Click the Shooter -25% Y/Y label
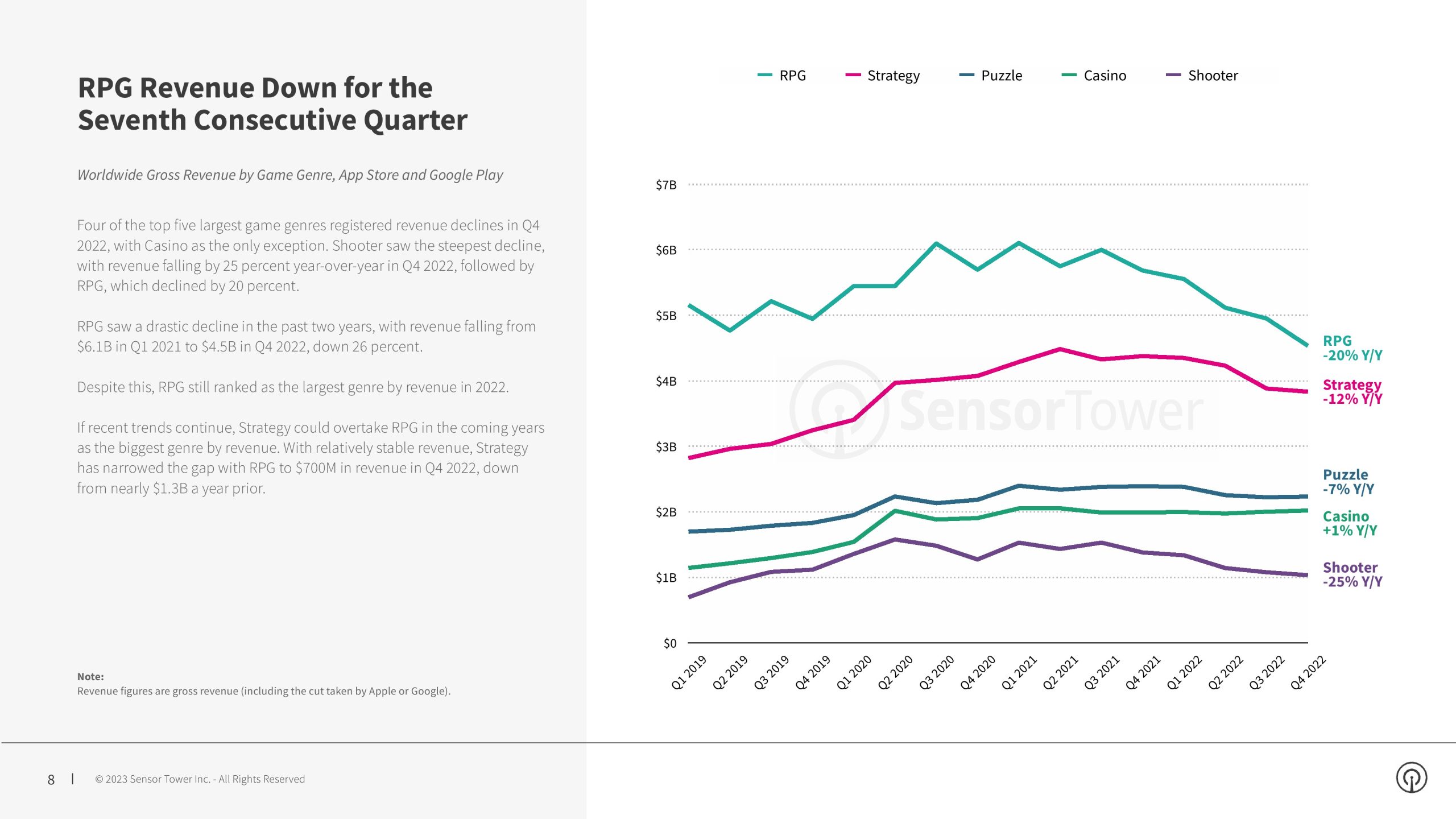The height and width of the screenshot is (819, 1456). tap(1352, 574)
